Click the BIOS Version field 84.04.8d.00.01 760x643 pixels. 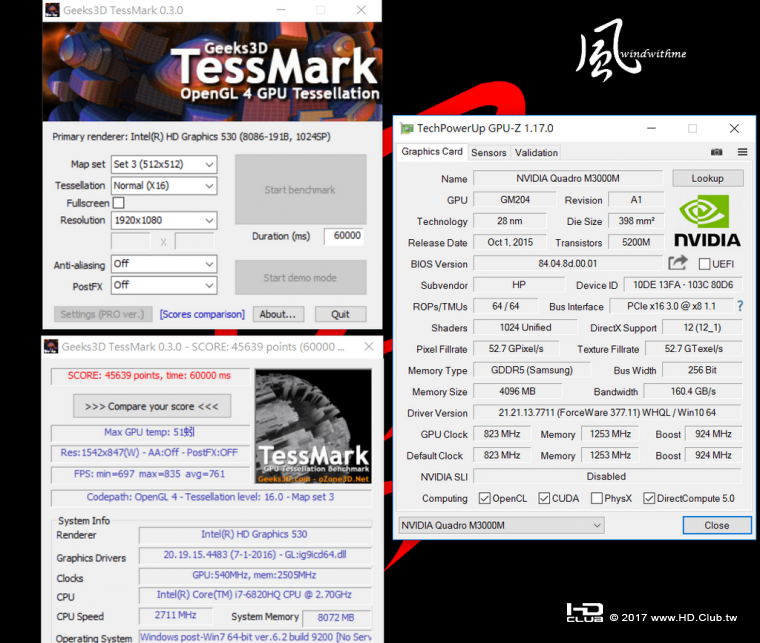(x=568, y=264)
